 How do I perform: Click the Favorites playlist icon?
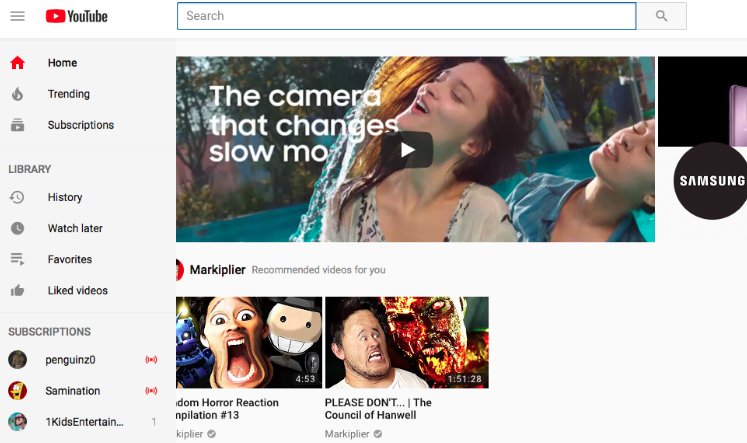point(18,259)
